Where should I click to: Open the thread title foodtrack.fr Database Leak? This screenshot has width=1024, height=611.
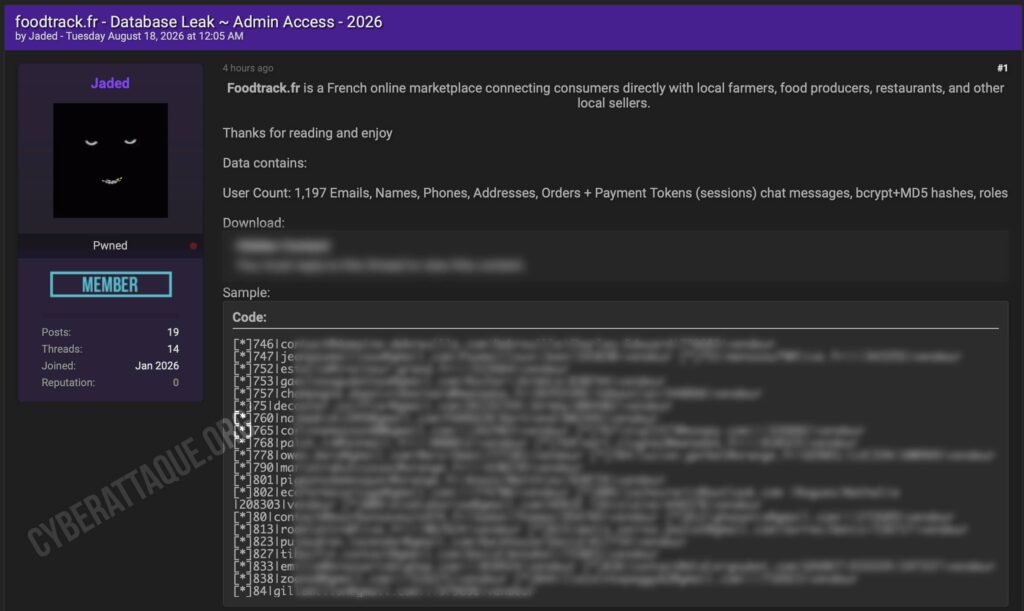199,22
